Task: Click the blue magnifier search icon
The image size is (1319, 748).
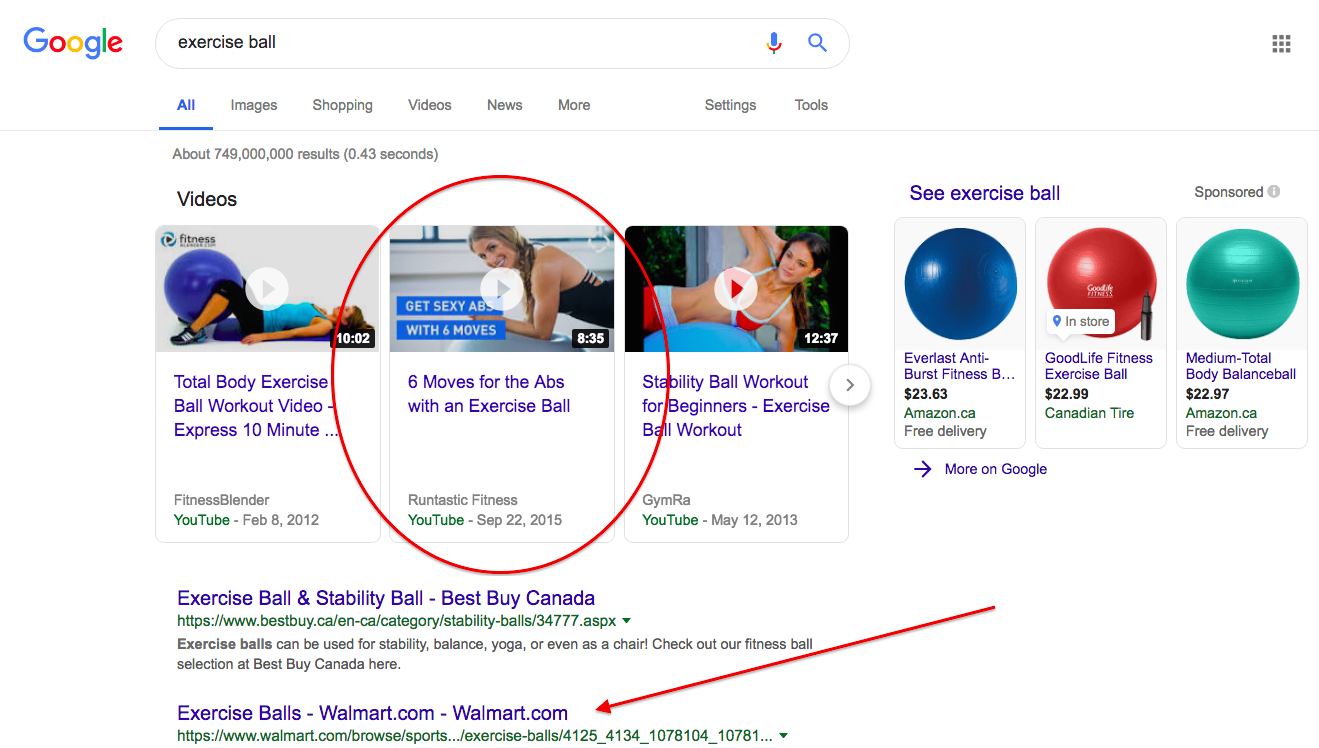Action: [x=817, y=42]
